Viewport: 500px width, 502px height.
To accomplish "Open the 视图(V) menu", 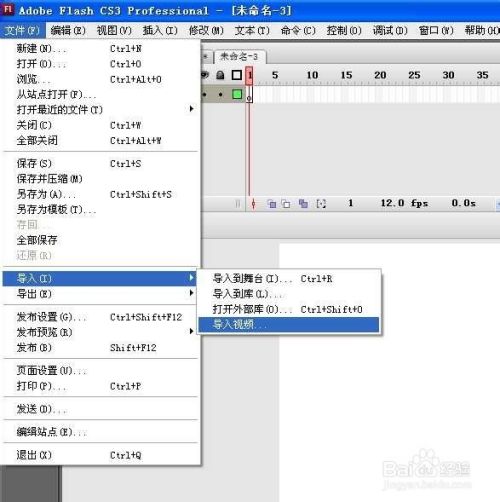I will click(x=114, y=31).
